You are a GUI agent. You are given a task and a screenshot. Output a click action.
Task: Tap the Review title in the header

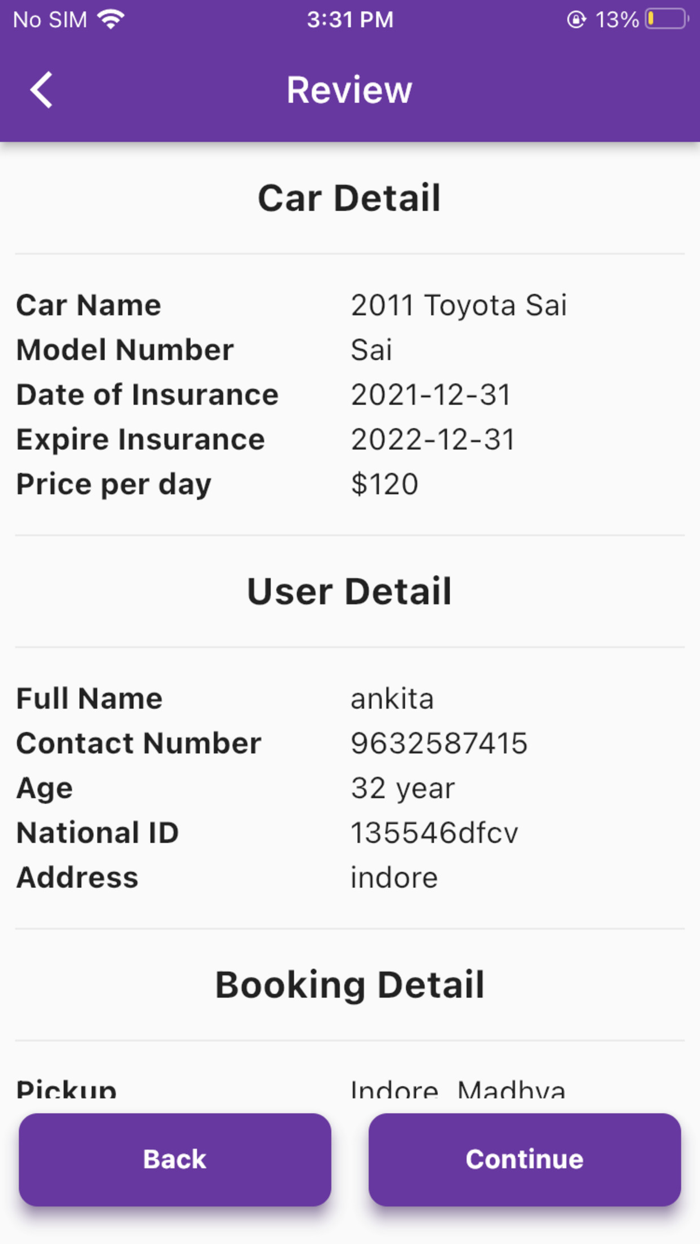pyautogui.click(x=349, y=89)
